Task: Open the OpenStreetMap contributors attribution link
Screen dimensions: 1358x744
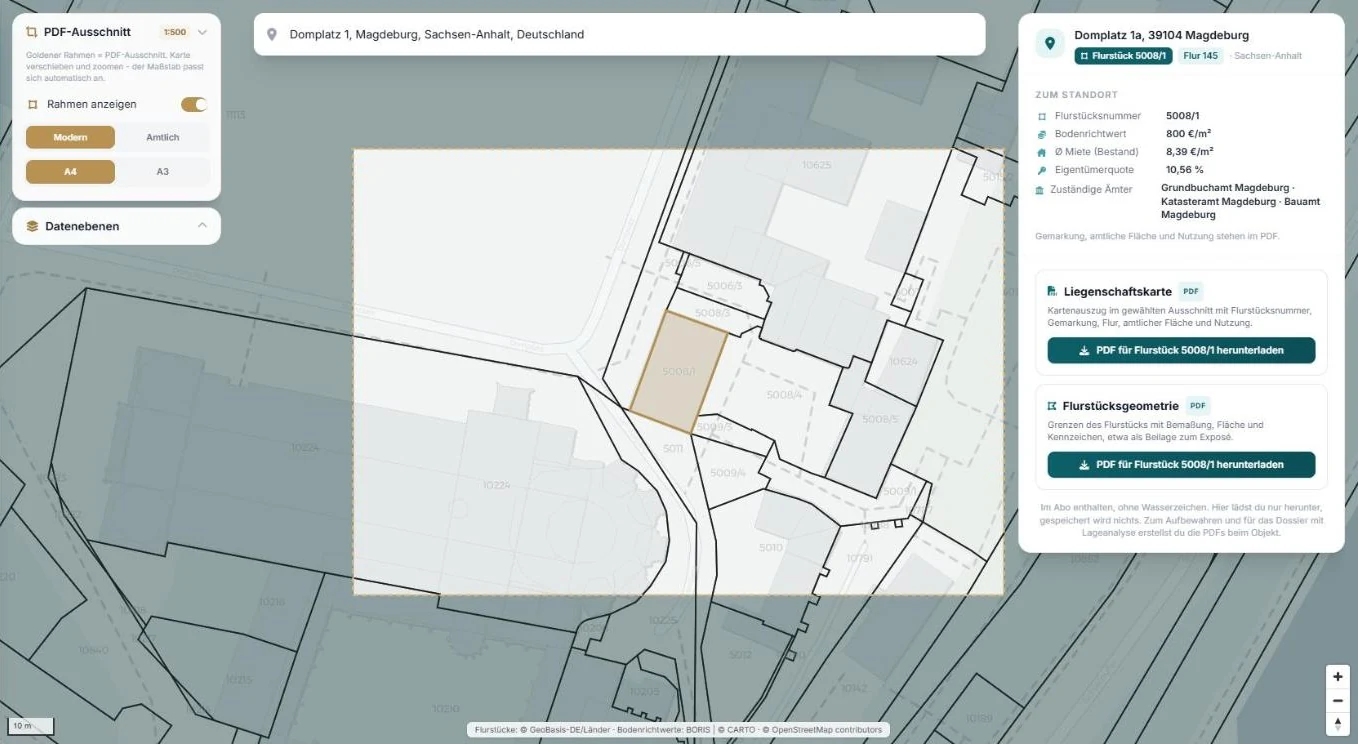Action: click(827, 730)
